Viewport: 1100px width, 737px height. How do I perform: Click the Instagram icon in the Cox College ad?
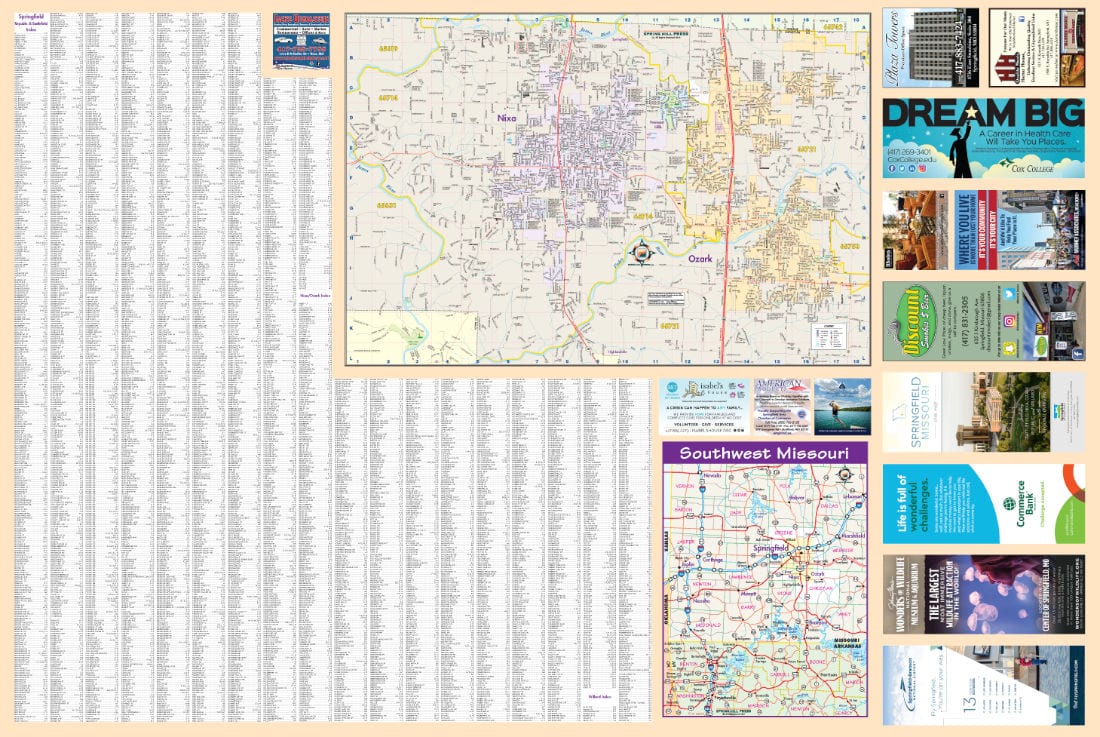pyautogui.click(x=923, y=168)
